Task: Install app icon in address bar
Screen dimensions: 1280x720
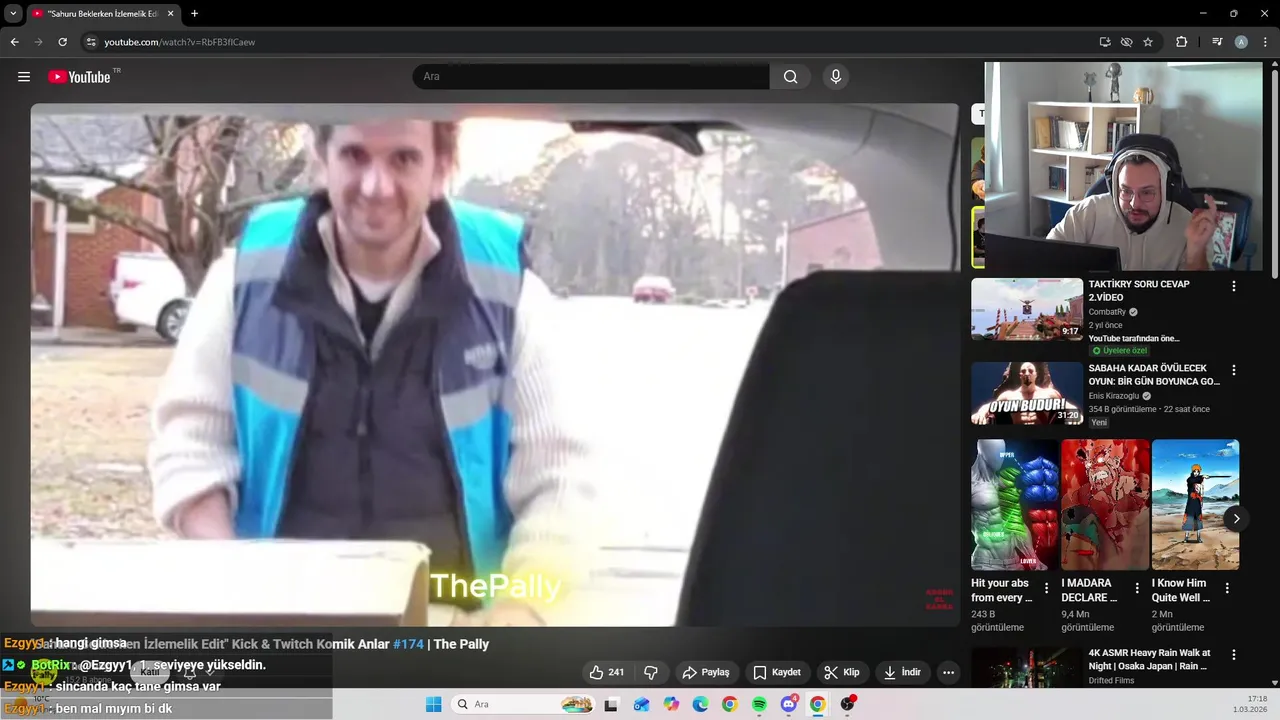Action: pos(1105,42)
